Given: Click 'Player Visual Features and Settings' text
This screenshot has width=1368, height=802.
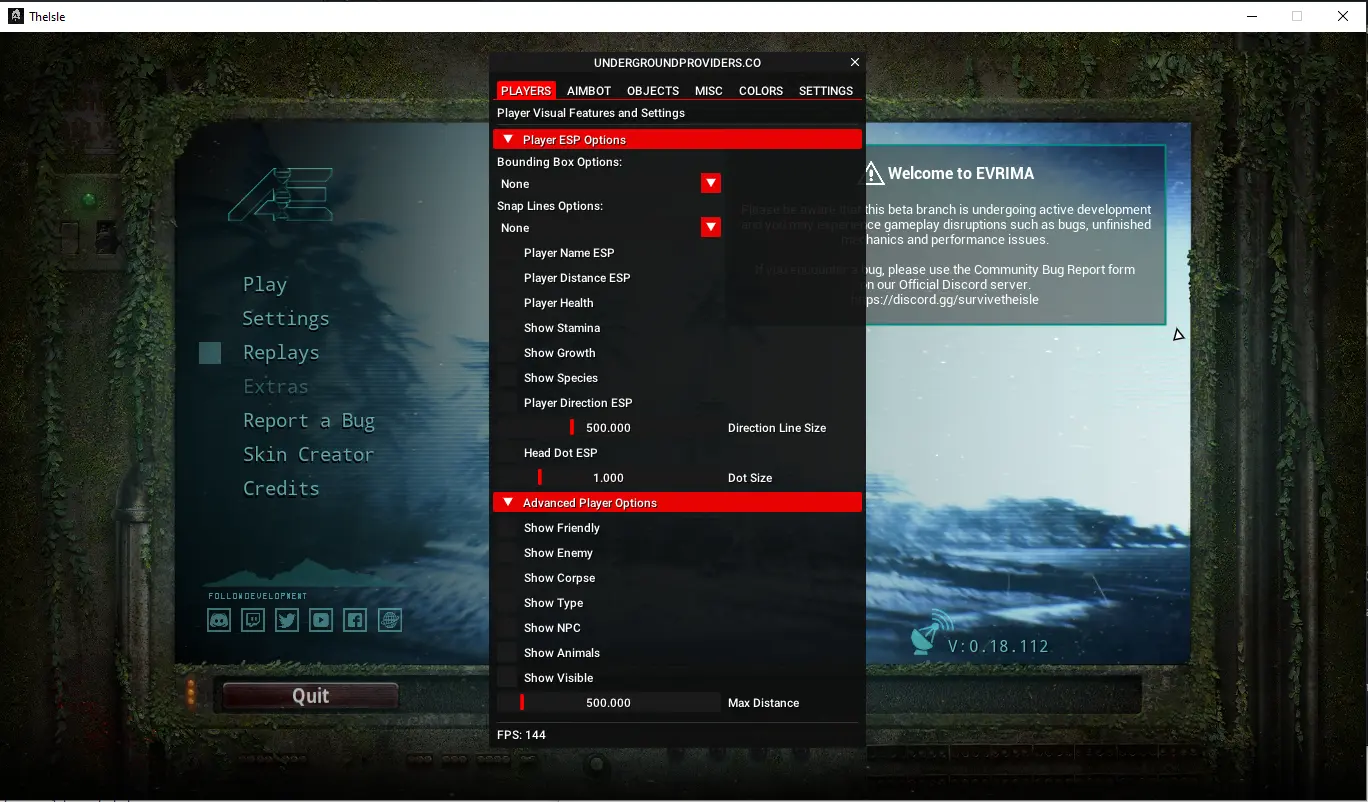Looking at the screenshot, I should point(591,113).
